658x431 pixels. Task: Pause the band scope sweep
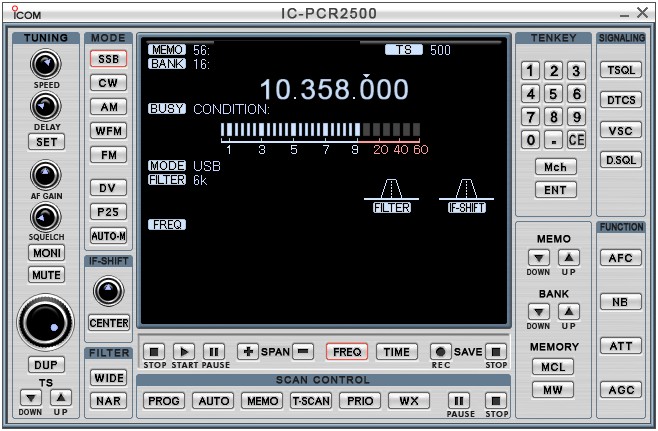click(214, 351)
